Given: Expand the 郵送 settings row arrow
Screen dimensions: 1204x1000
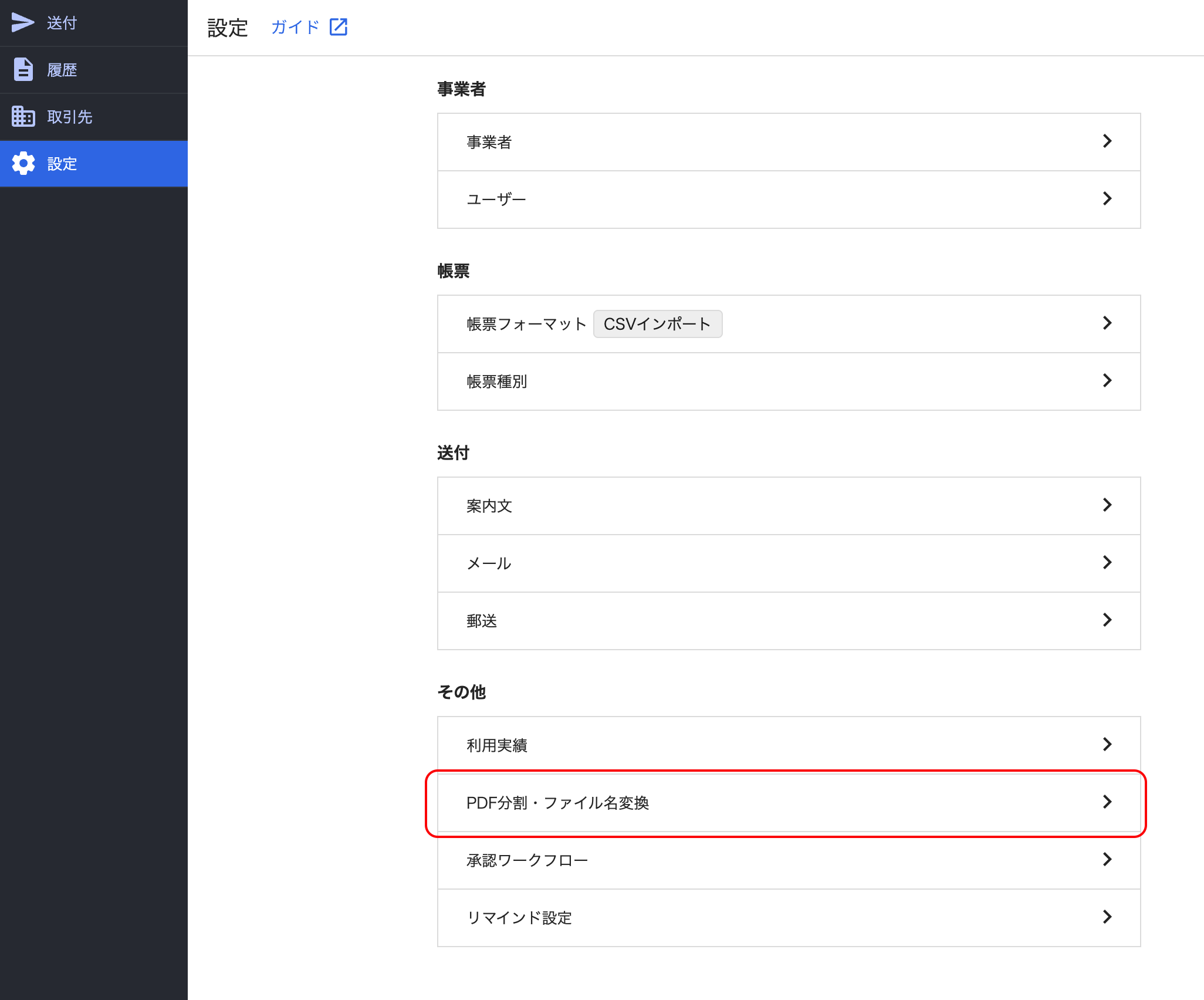Looking at the screenshot, I should [x=1107, y=620].
